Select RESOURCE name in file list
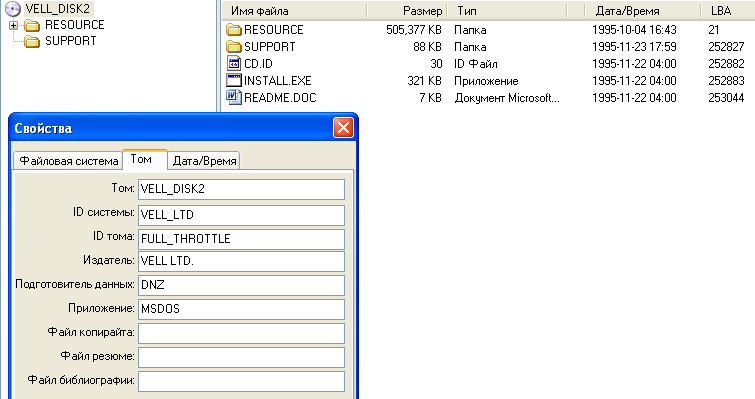 (x=273, y=30)
